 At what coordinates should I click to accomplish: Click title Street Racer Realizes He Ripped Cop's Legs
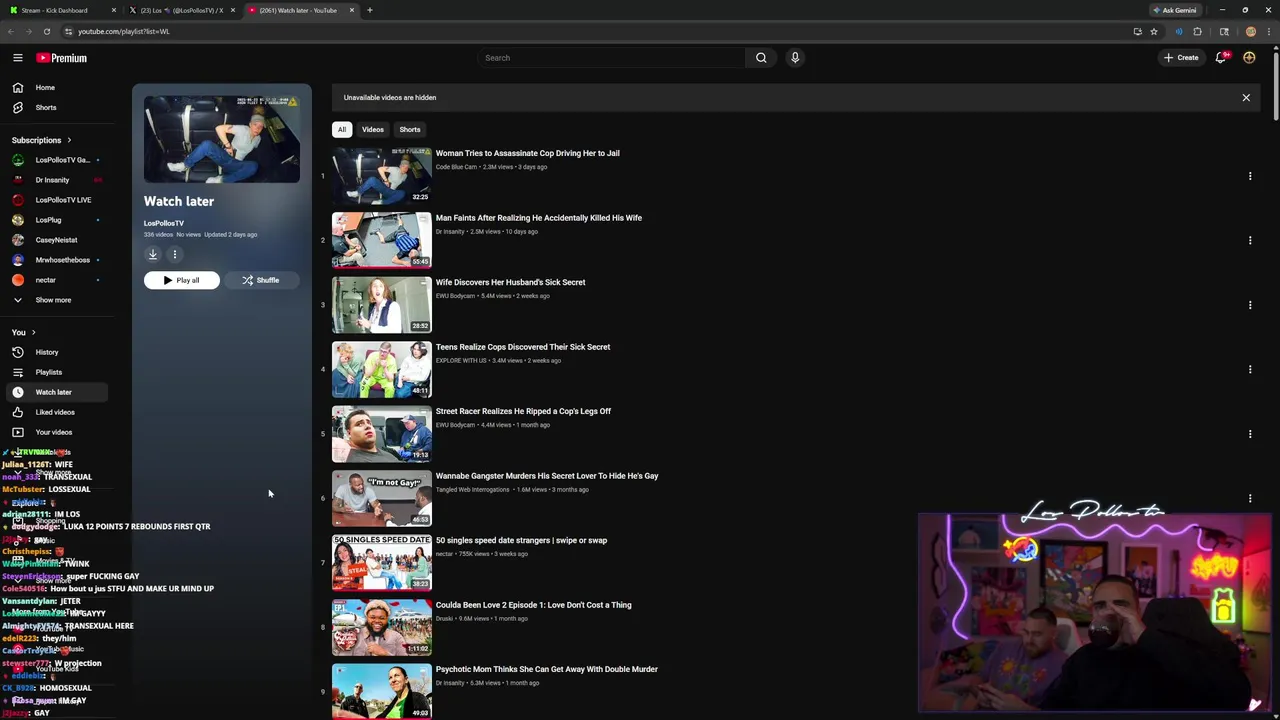tap(523, 411)
